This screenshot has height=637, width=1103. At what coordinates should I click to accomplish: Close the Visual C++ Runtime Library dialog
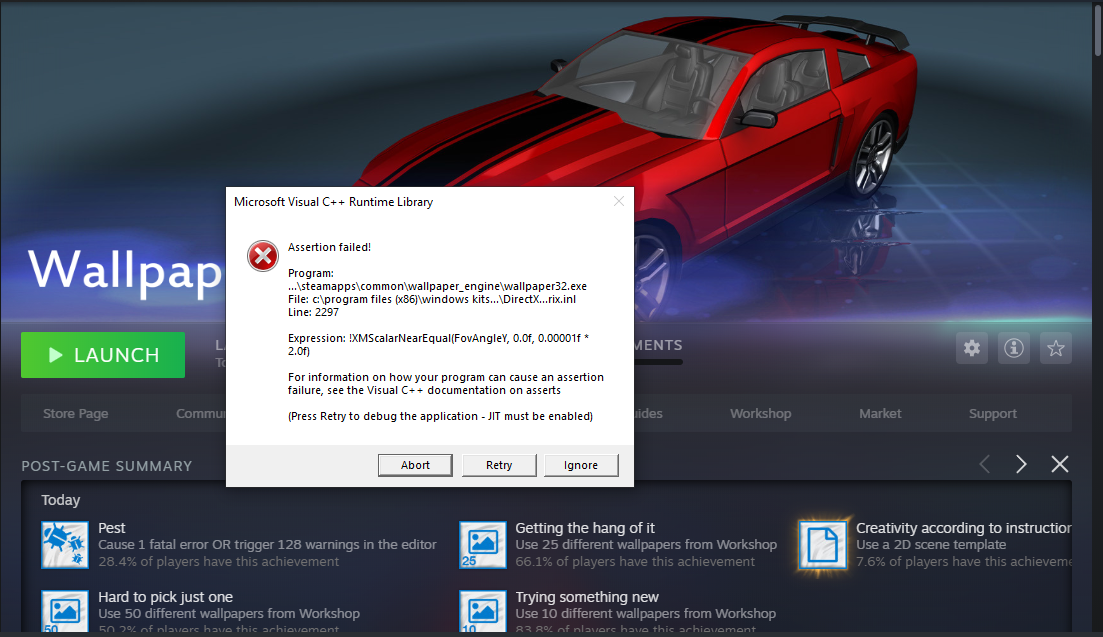coord(618,201)
